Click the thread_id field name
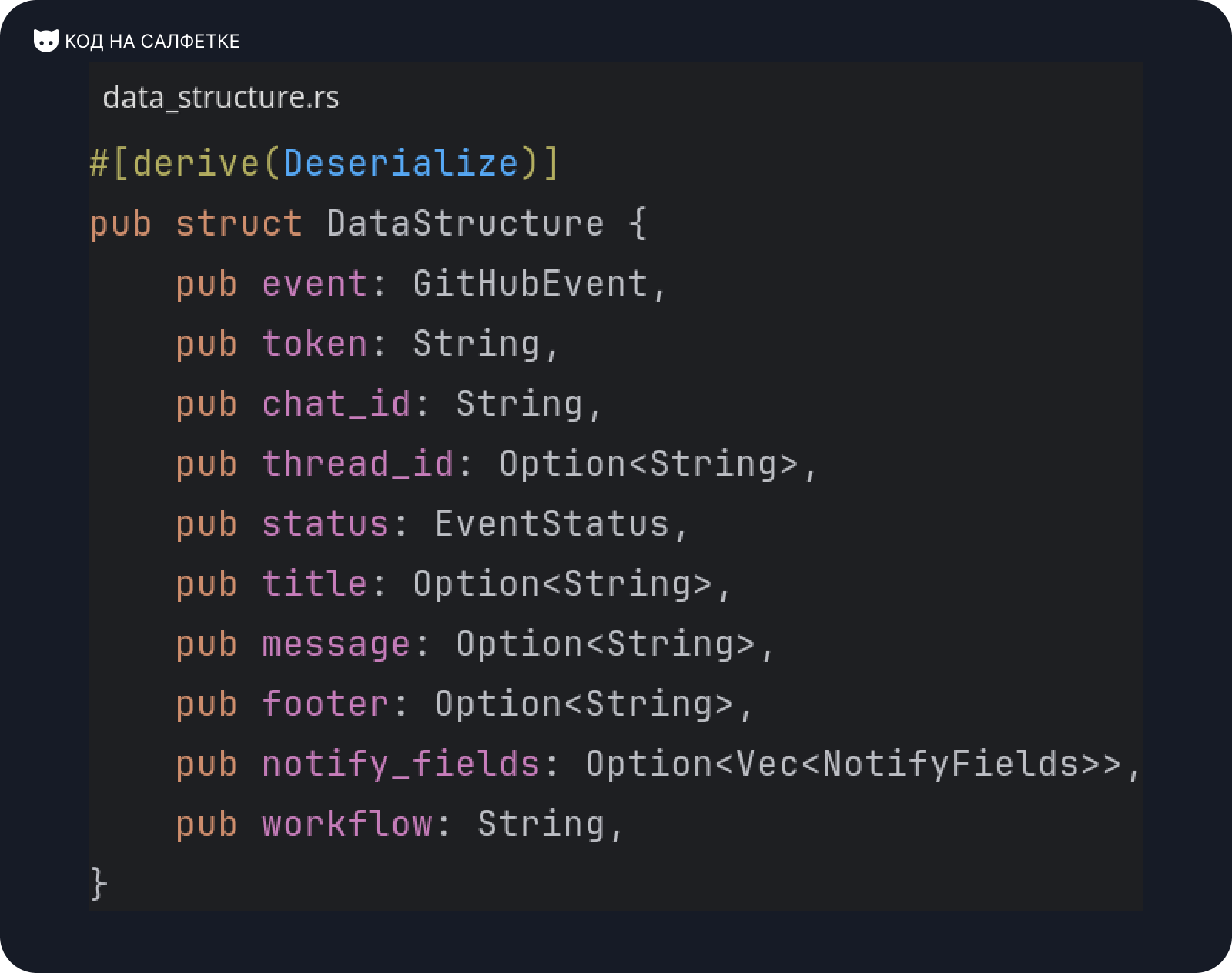 [x=357, y=463]
